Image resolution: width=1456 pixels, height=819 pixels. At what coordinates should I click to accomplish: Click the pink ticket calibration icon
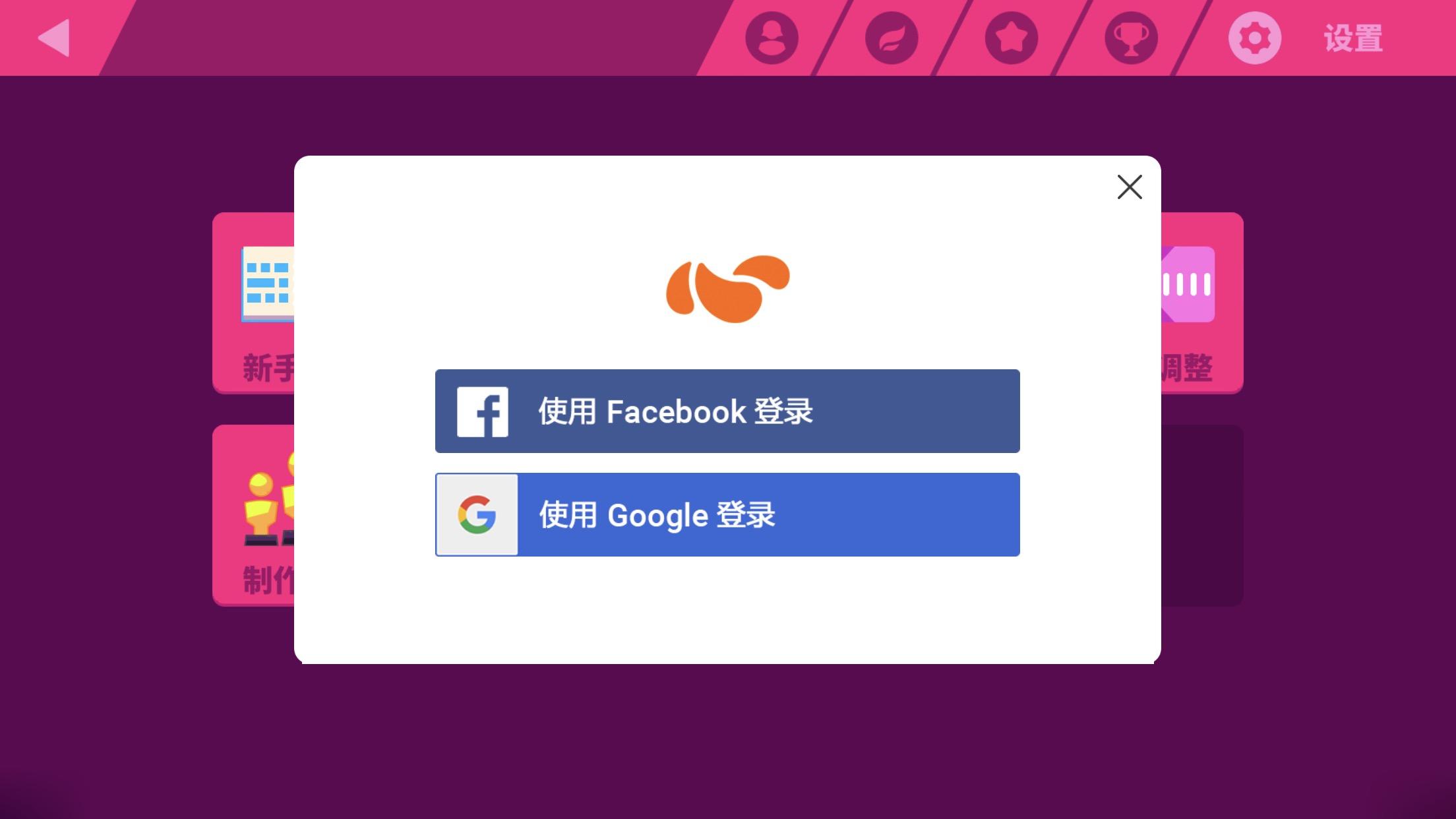coord(1188,284)
